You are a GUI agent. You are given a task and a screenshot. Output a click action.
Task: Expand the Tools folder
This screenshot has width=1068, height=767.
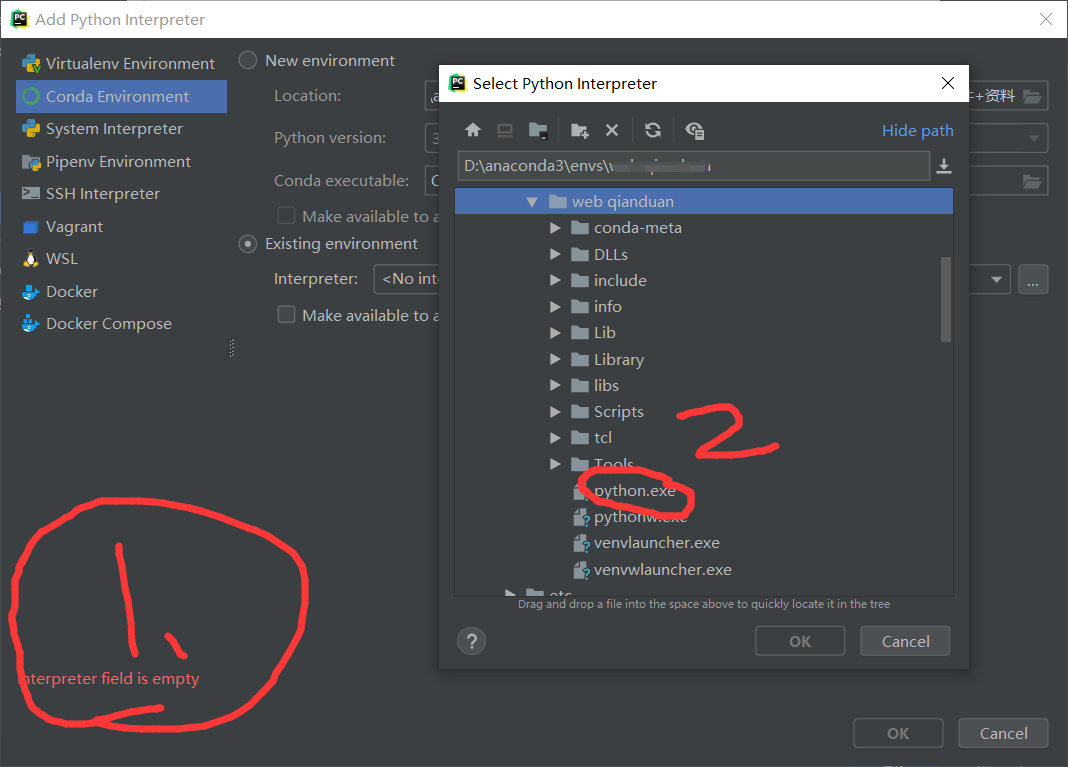555,464
